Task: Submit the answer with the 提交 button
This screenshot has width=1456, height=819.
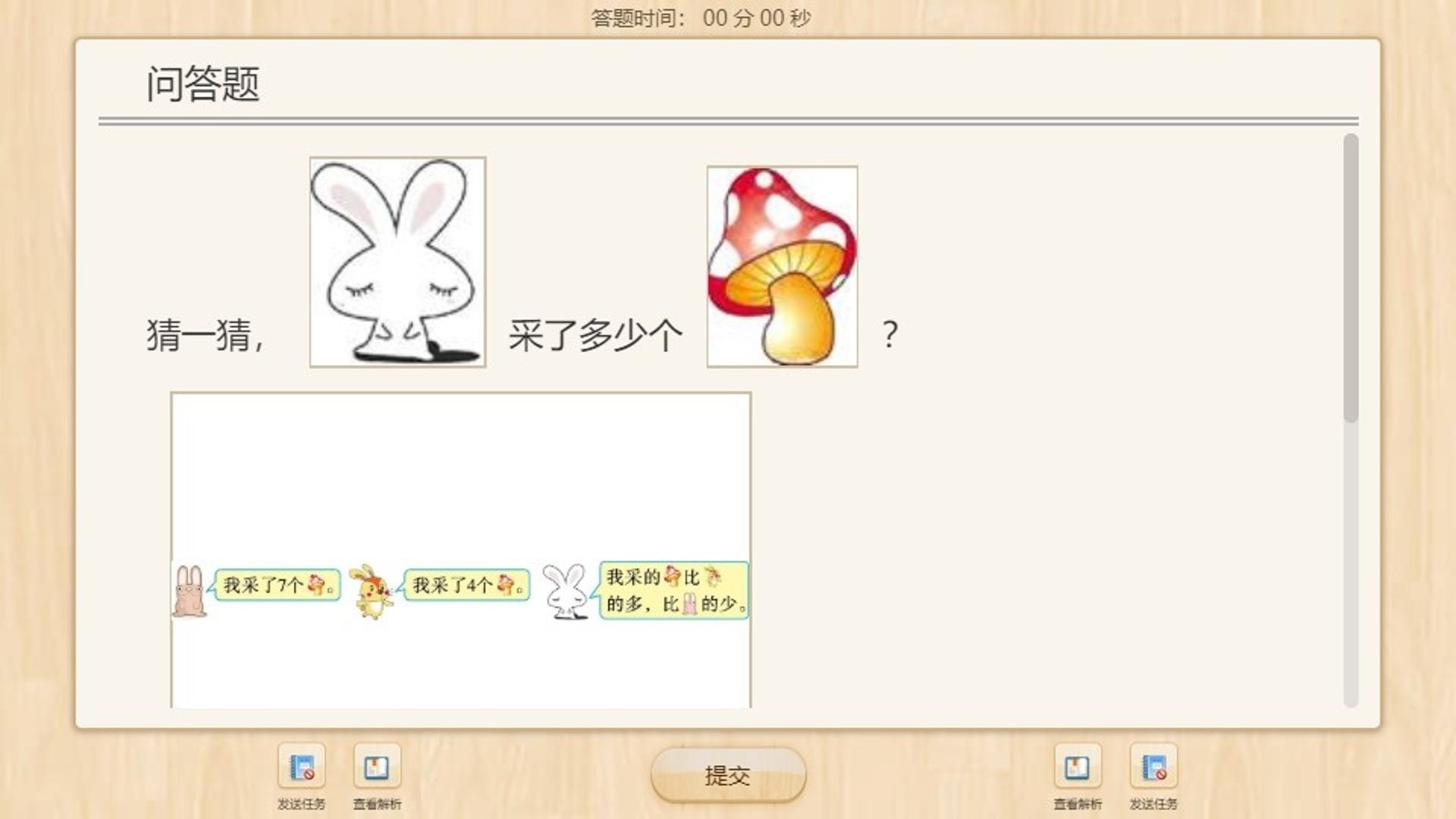Action: [x=728, y=775]
